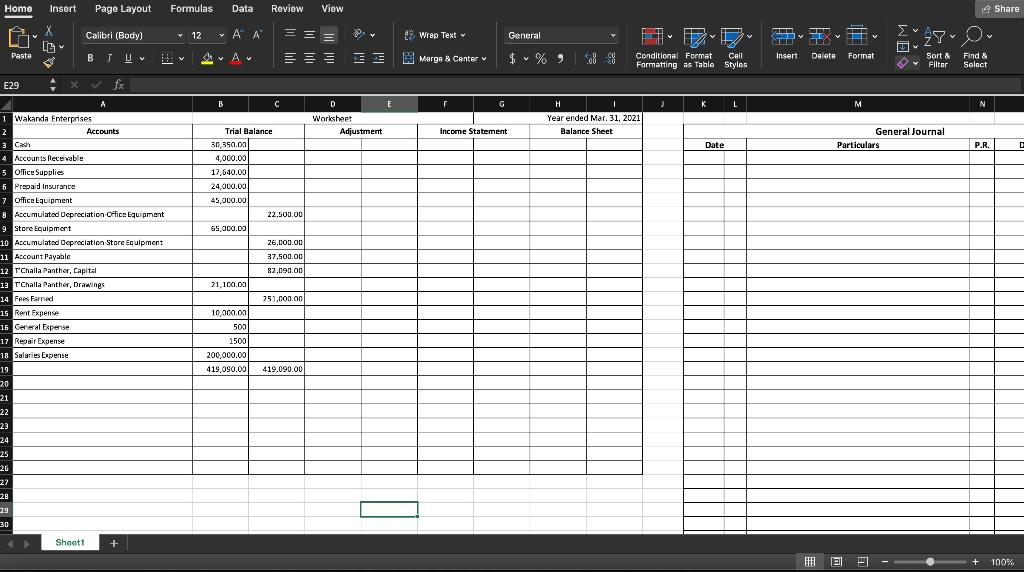This screenshot has width=1024, height=572.
Task: Switch to Normal view
Action: pyautogui.click(x=810, y=562)
